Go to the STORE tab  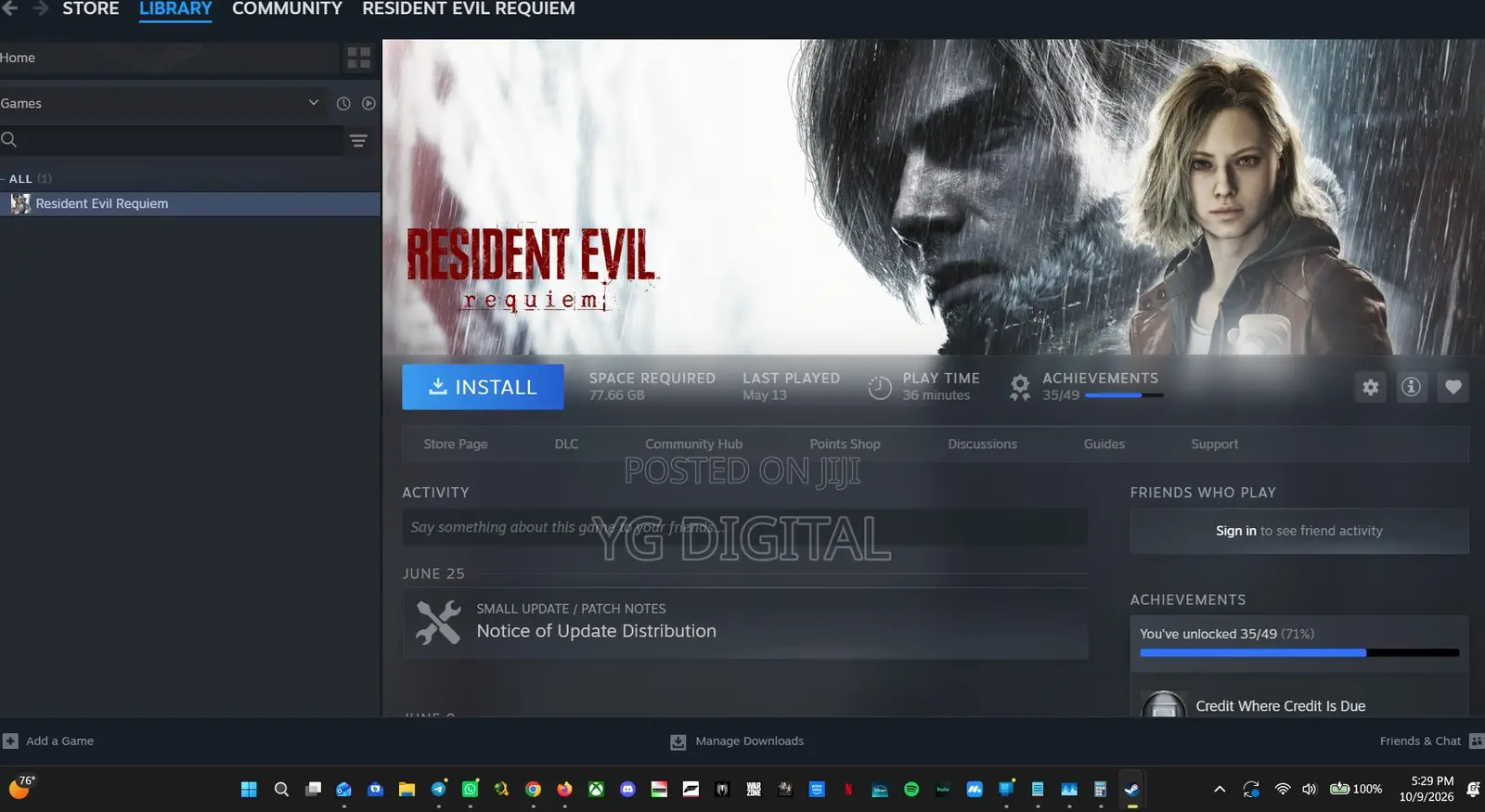pos(91,9)
